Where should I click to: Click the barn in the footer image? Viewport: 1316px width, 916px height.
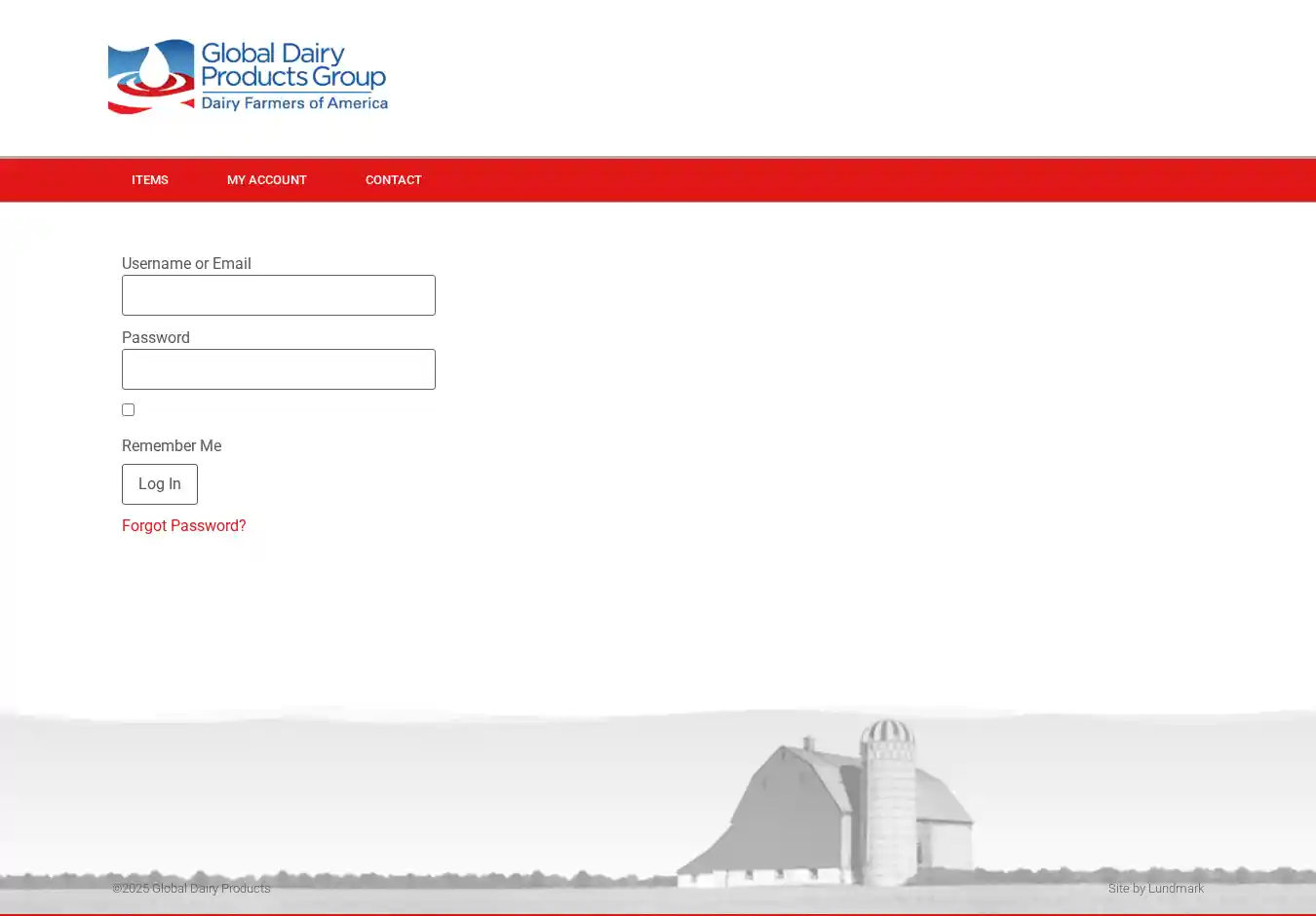pyautogui.click(x=780, y=819)
